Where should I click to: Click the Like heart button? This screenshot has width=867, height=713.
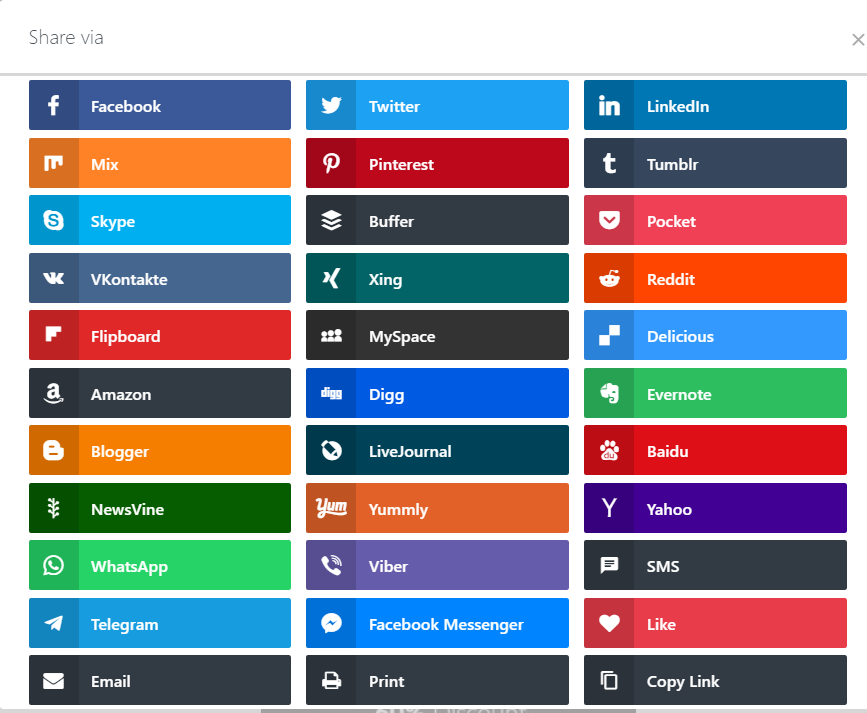click(715, 623)
